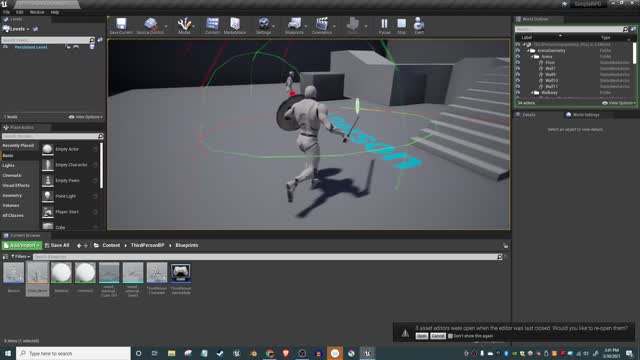The height and width of the screenshot is (360, 640).
Task: Click the Empty Pawn icon
Action: click(x=47, y=180)
